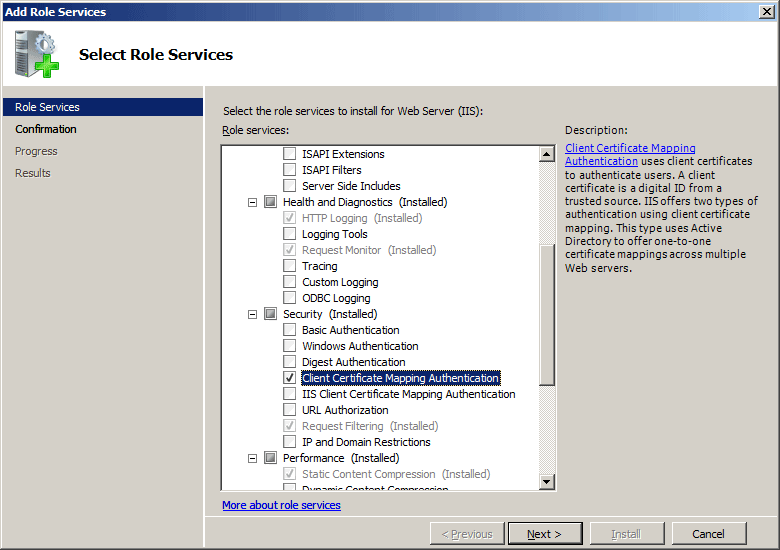Open the More about role services link
The image size is (780, 550).
pyautogui.click(x=281, y=505)
